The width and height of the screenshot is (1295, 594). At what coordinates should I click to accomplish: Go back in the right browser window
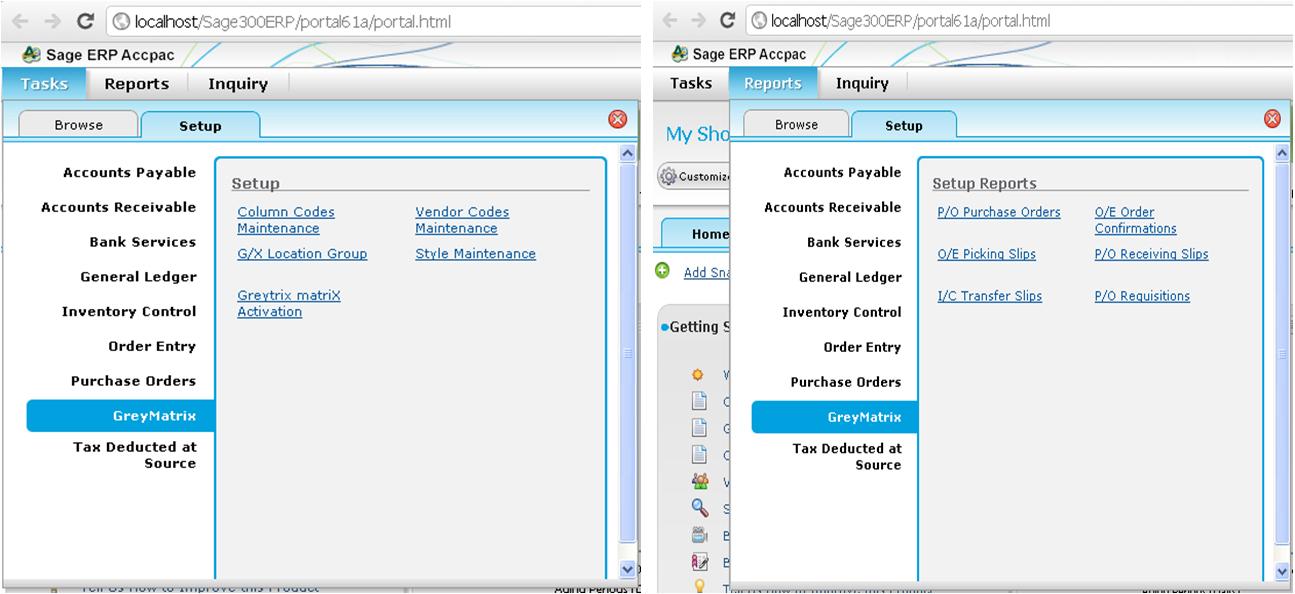(669, 20)
